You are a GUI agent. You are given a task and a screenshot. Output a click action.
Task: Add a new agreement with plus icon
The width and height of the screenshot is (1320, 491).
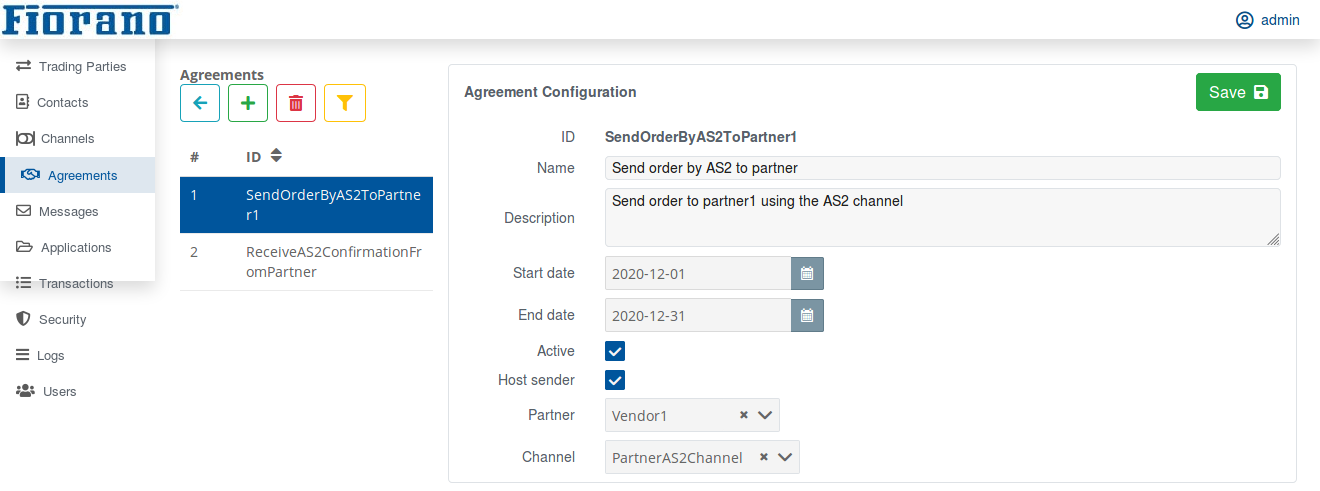248,103
